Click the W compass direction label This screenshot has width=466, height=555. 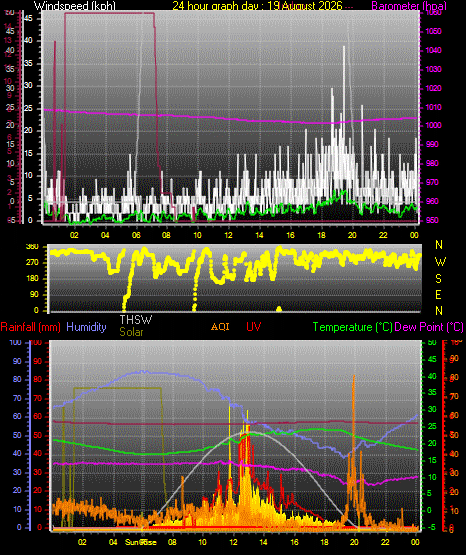440,262
